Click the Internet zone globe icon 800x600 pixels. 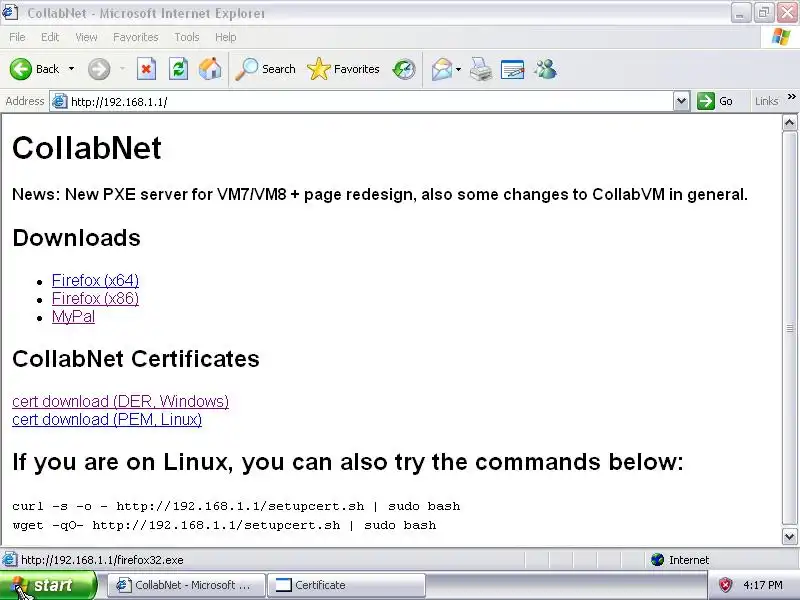pyautogui.click(x=657, y=560)
